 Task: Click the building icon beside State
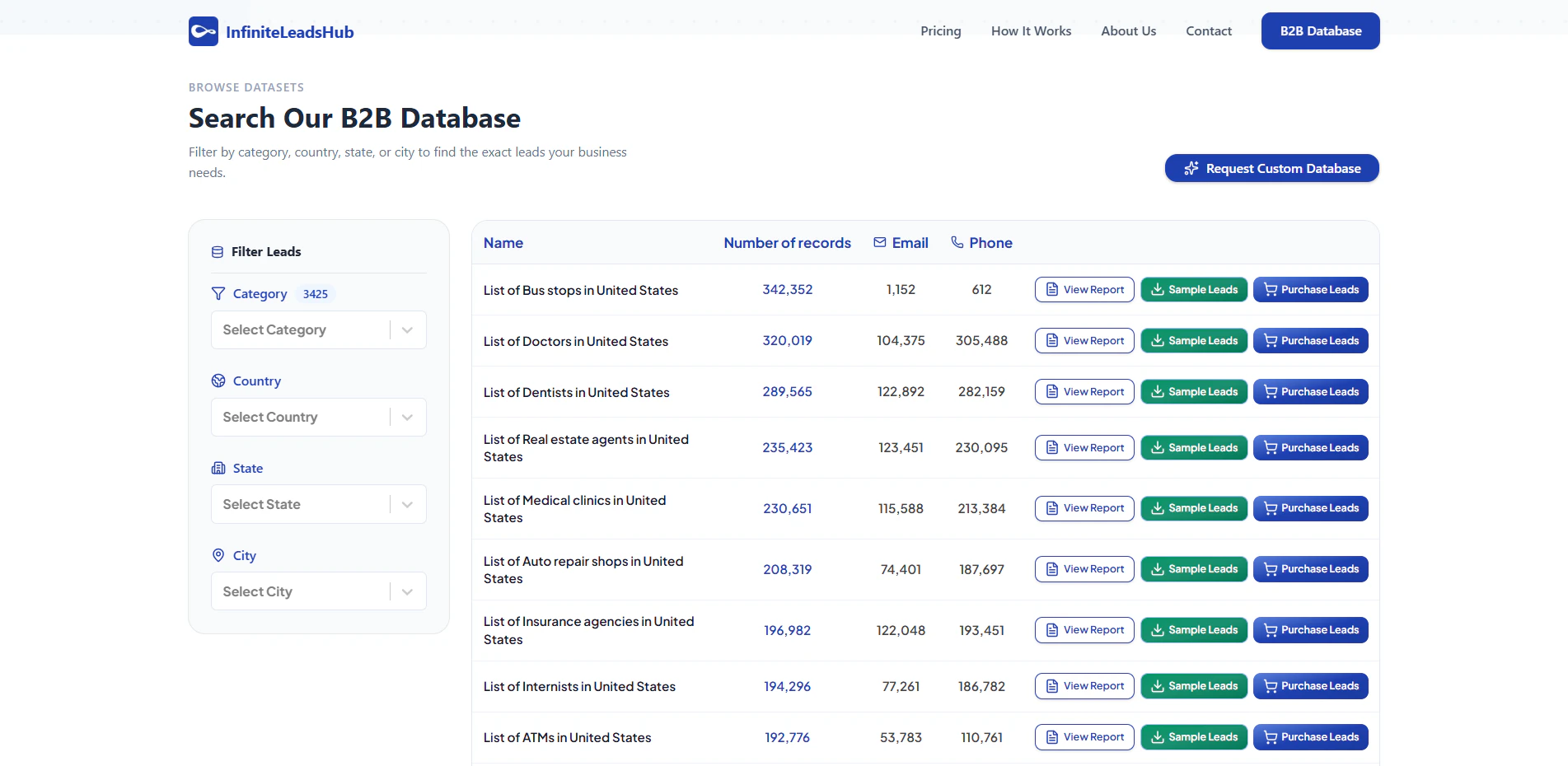(x=218, y=468)
